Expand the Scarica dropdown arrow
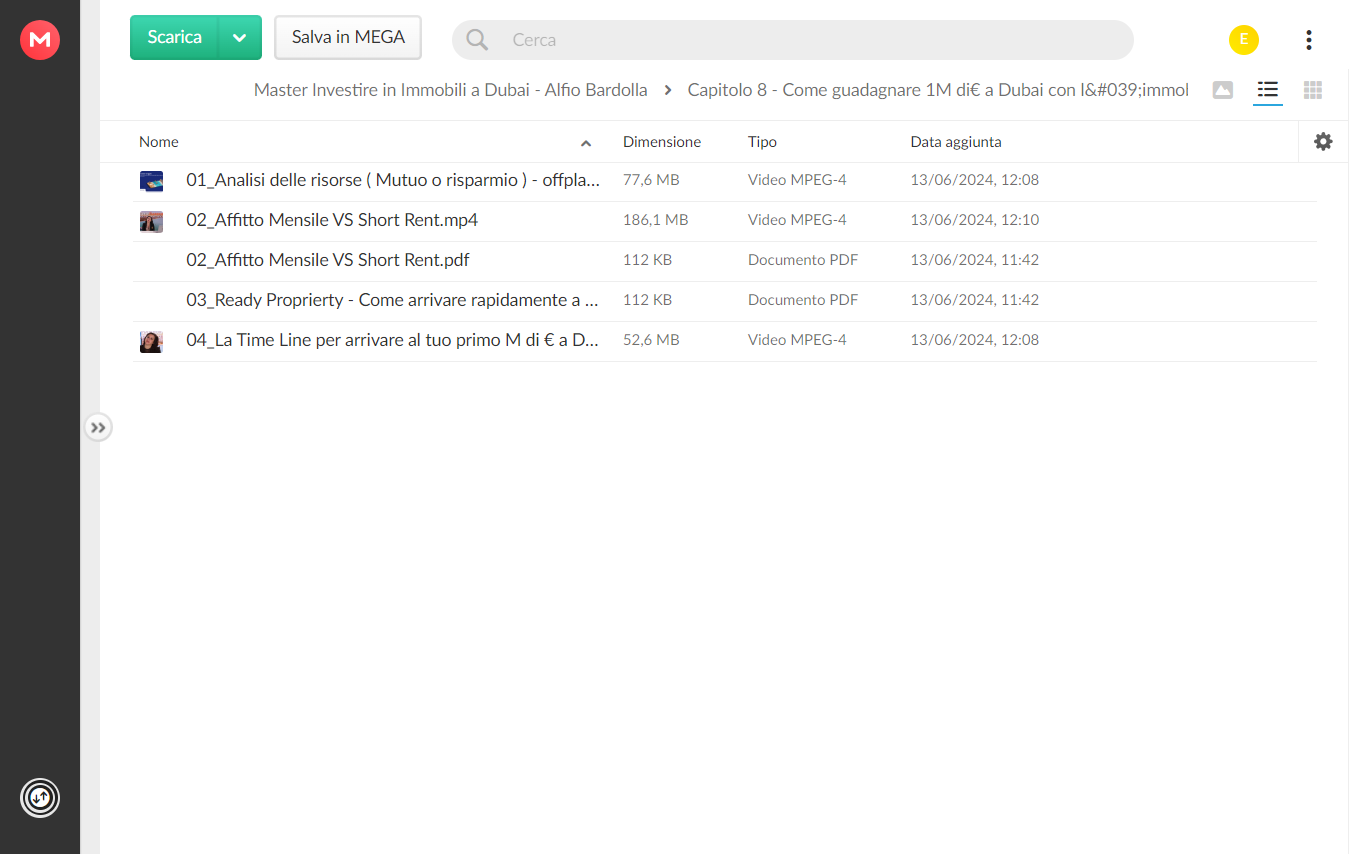1349x854 pixels. tap(240, 38)
